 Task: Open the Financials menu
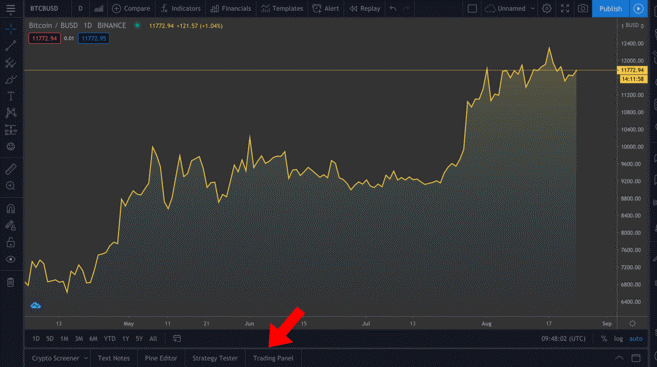231,9
